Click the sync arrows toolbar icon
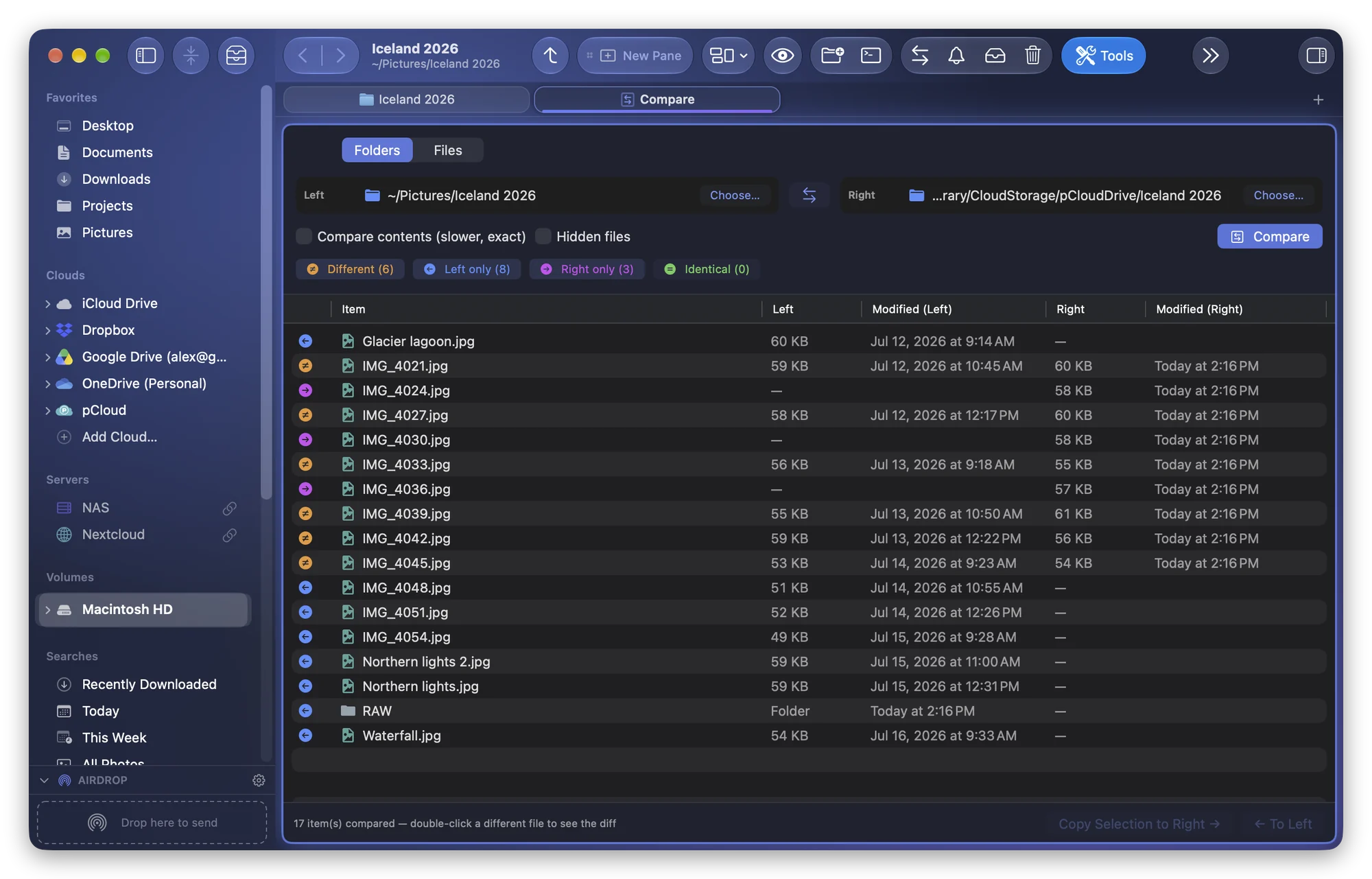 (920, 56)
